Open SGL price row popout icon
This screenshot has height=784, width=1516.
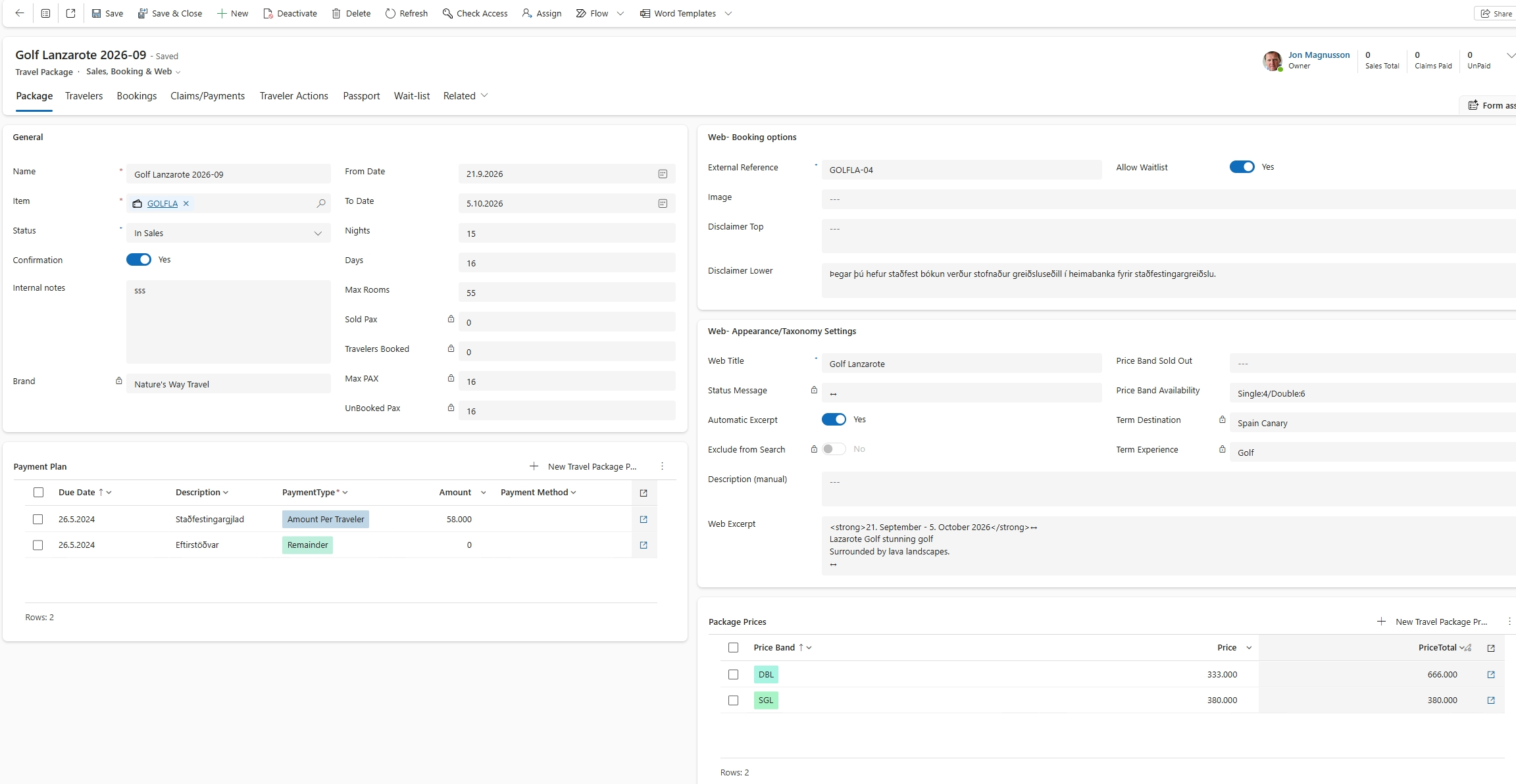tap(1491, 700)
